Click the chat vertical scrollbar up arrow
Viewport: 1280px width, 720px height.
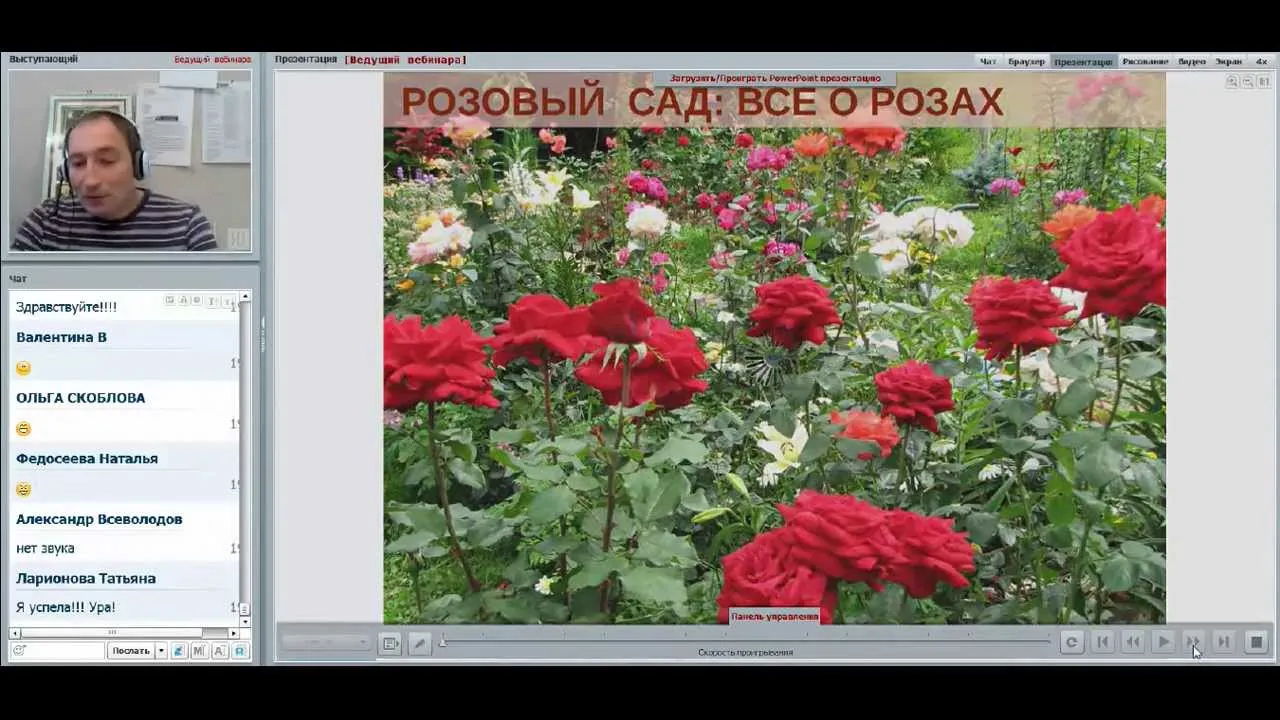(245, 297)
